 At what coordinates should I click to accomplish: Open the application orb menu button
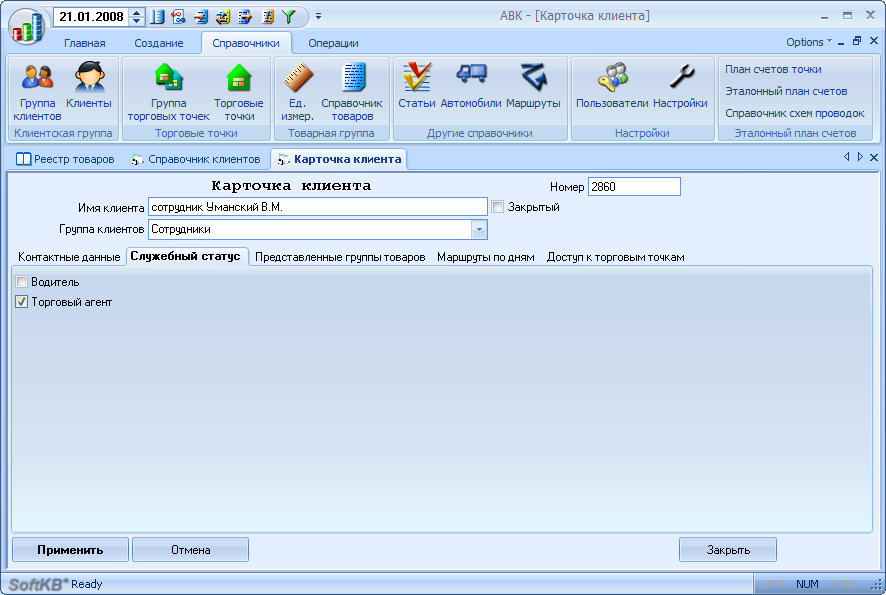pos(27,25)
